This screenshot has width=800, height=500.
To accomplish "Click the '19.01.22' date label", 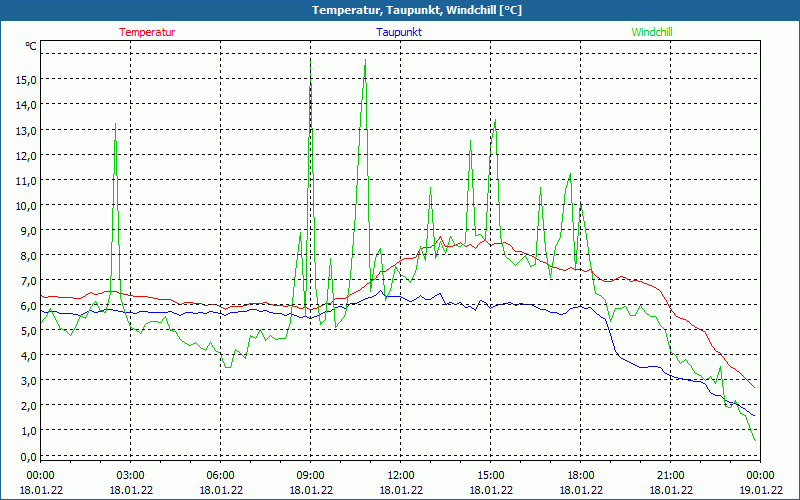I will pos(760,490).
